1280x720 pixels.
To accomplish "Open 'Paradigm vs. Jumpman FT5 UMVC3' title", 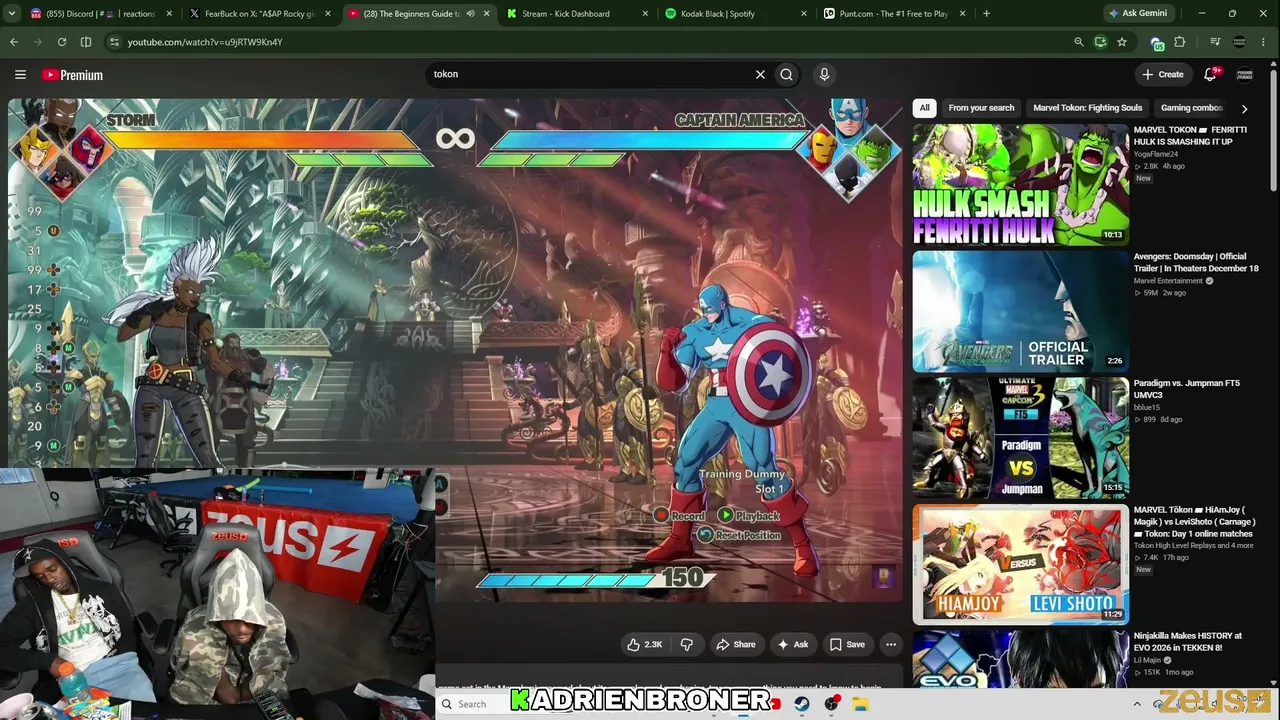I will pos(1186,389).
